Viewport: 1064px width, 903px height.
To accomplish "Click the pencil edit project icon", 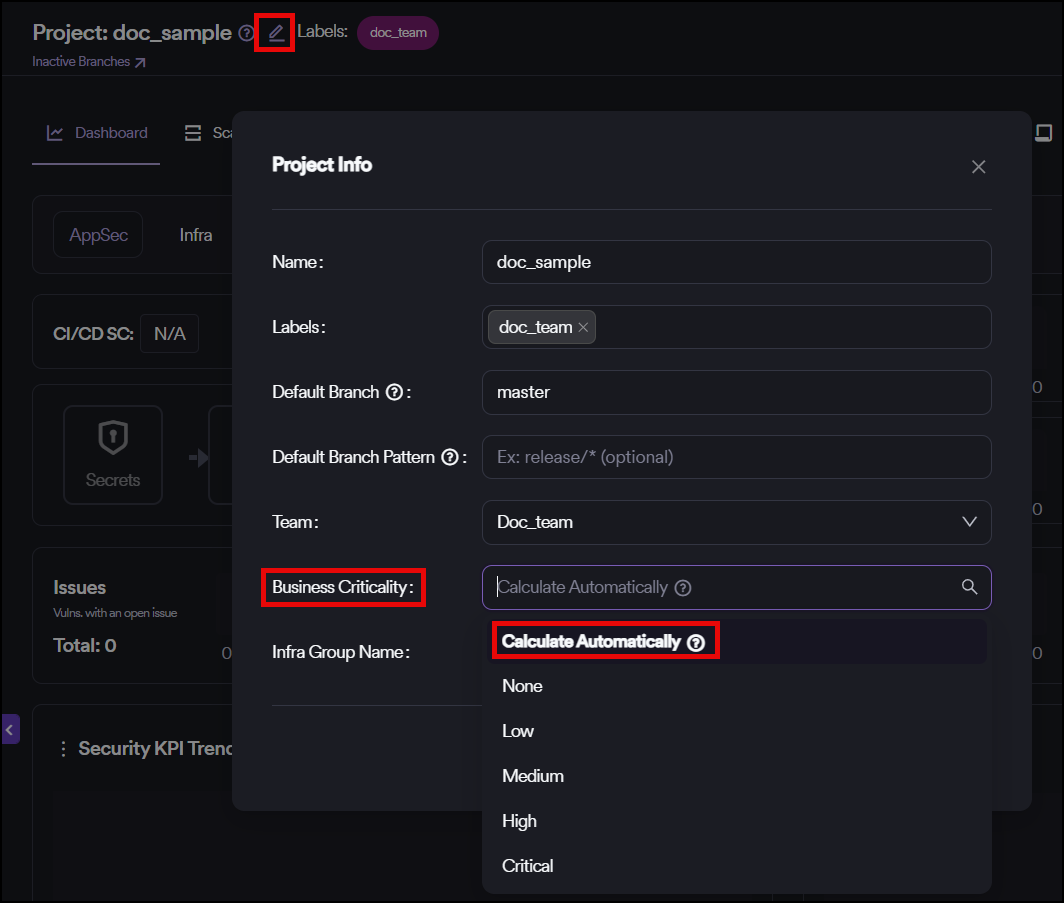I will tap(276, 33).
